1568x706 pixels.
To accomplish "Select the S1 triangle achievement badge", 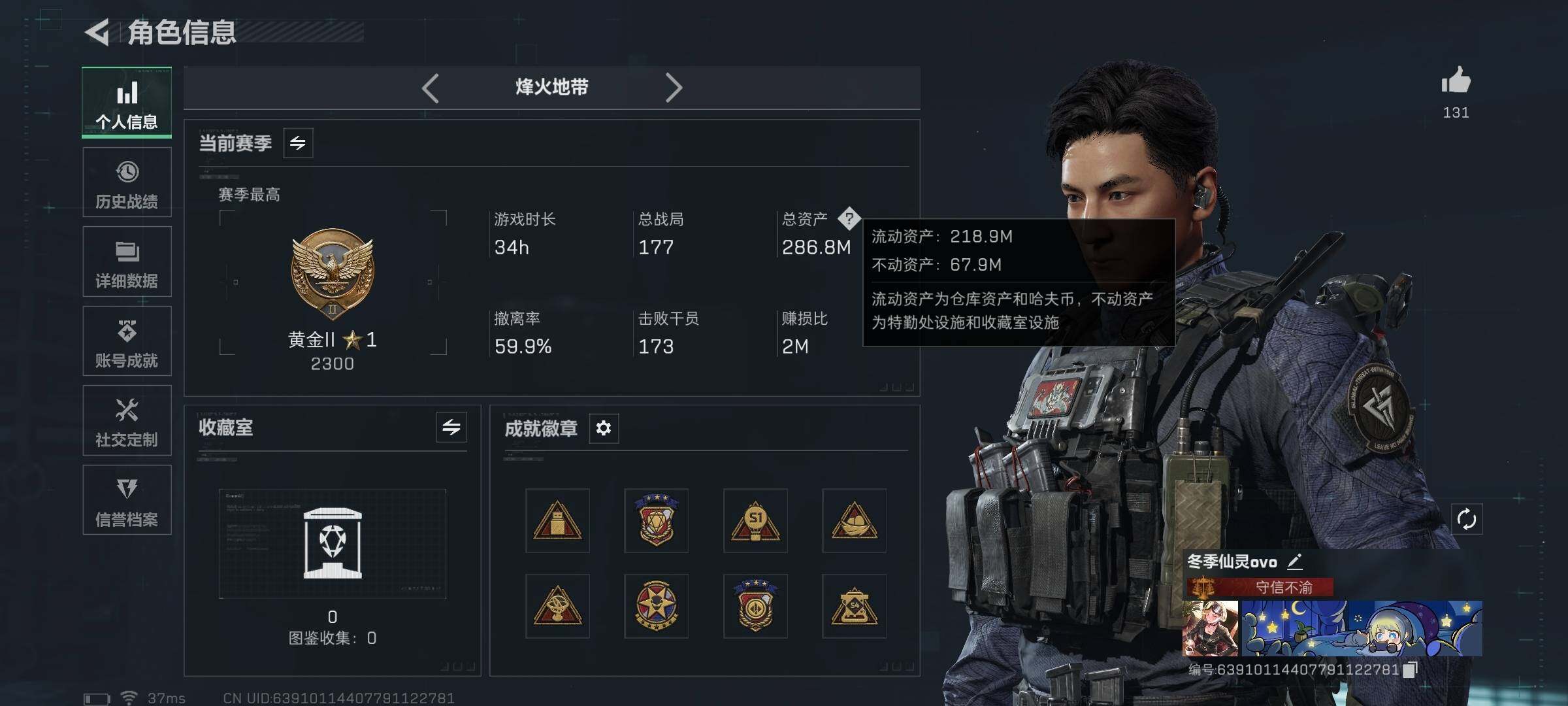I will 755,520.
